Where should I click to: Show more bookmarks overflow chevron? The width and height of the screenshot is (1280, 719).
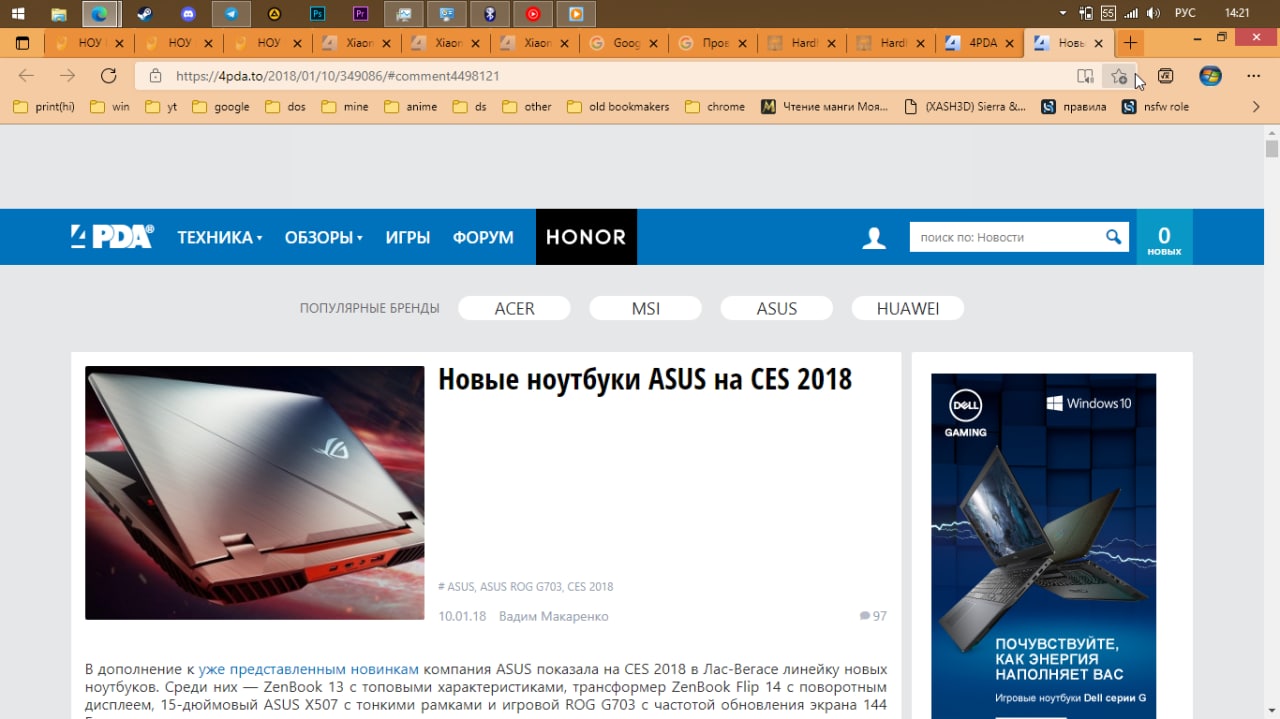coord(1256,107)
